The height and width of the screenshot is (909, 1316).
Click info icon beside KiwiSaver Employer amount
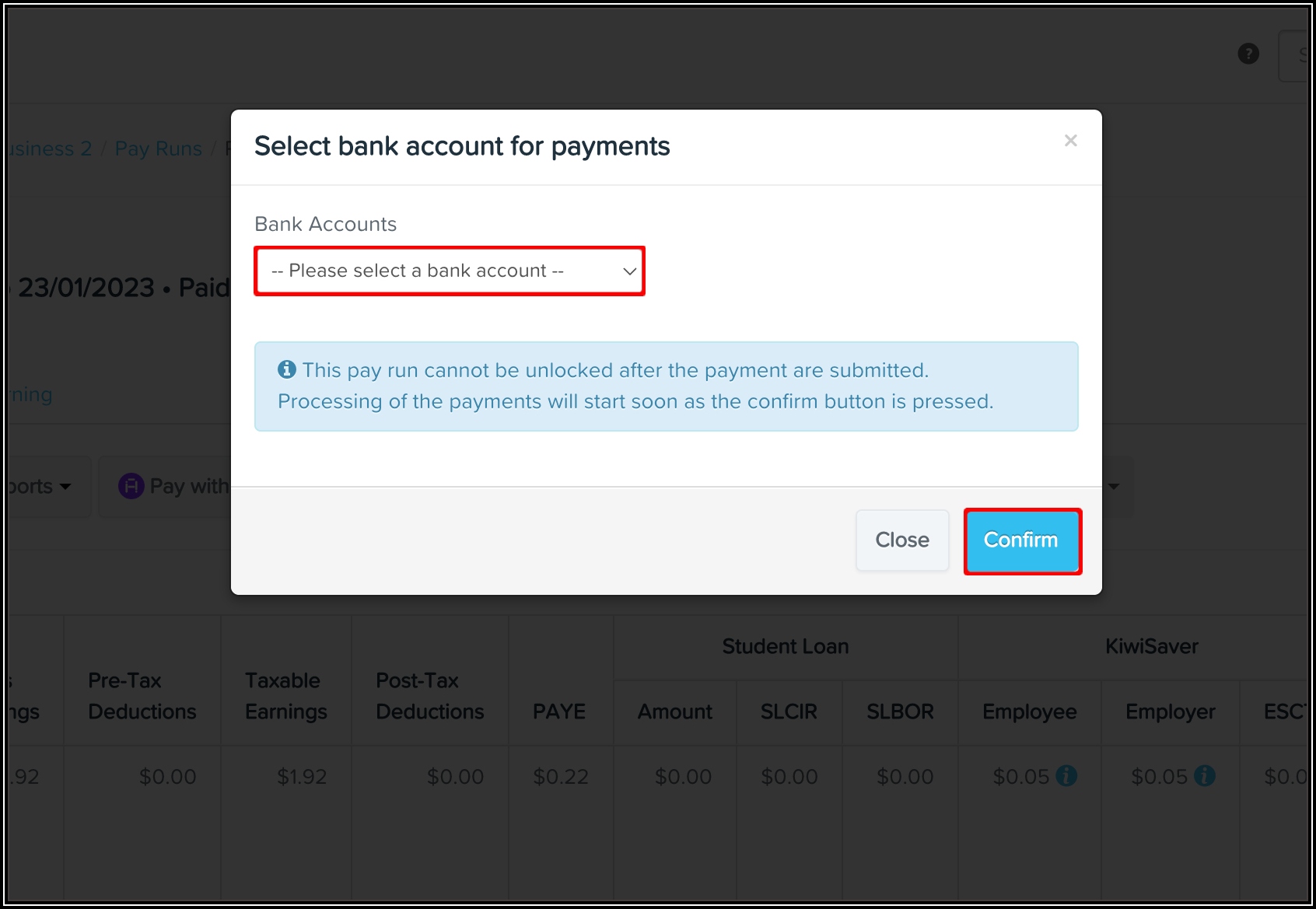pos(1205,775)
